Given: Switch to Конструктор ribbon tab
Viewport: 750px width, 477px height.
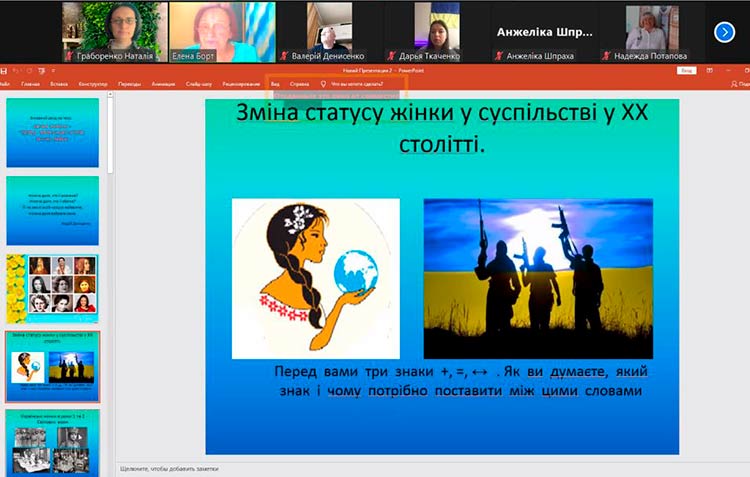Looking at the screenshot, I should [x=93, y=84].
